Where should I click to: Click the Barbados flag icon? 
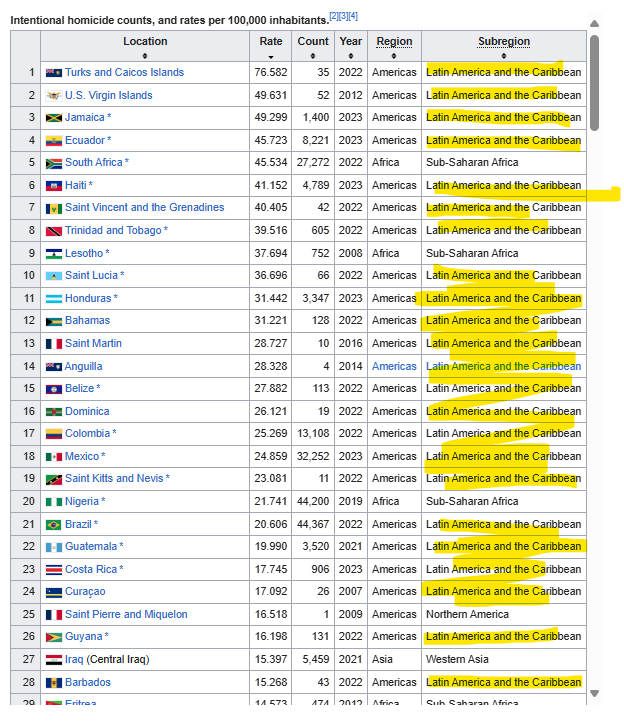[x=53, y=683]
